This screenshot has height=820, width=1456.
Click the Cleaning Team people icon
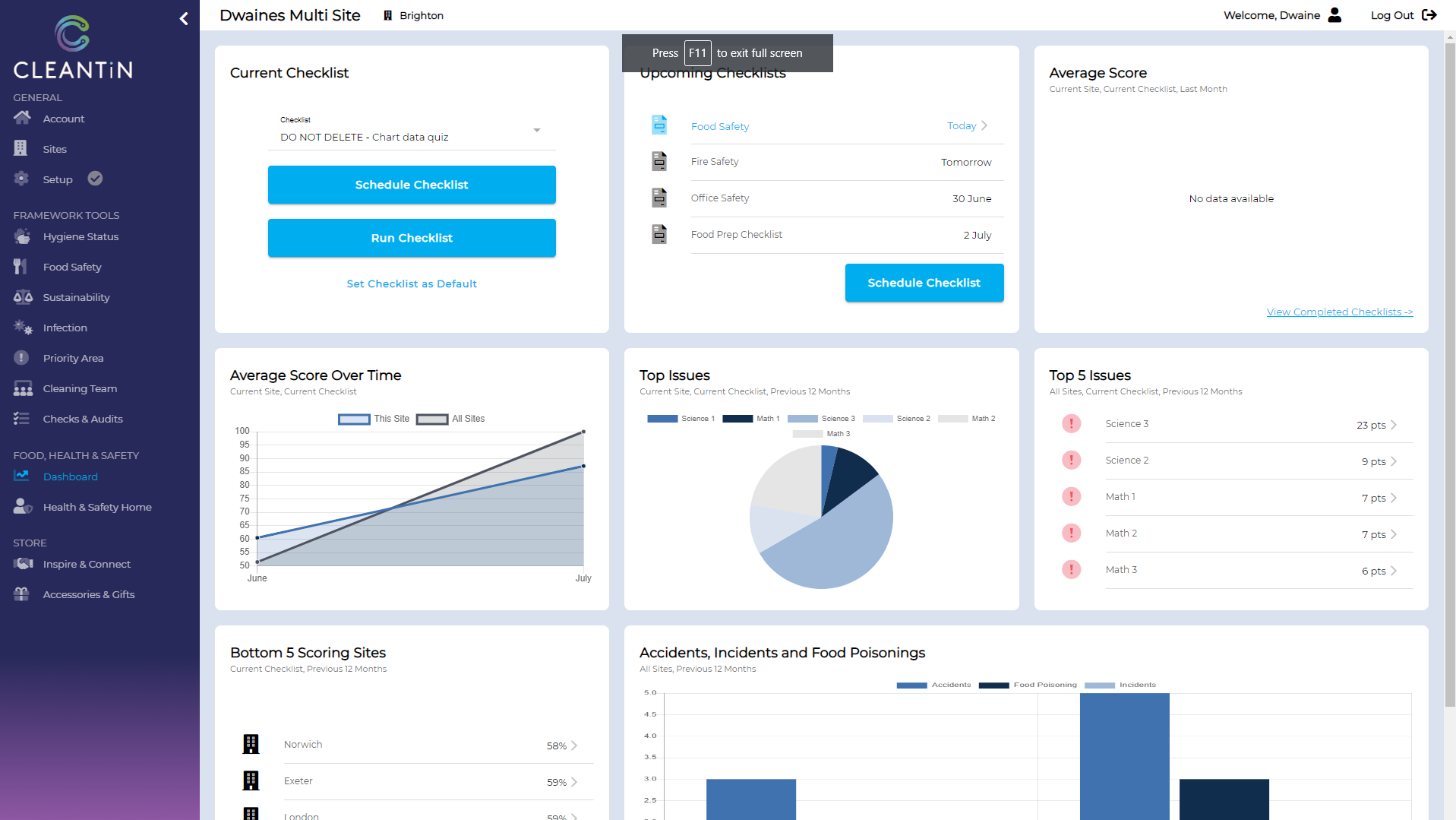coord(23,388)
